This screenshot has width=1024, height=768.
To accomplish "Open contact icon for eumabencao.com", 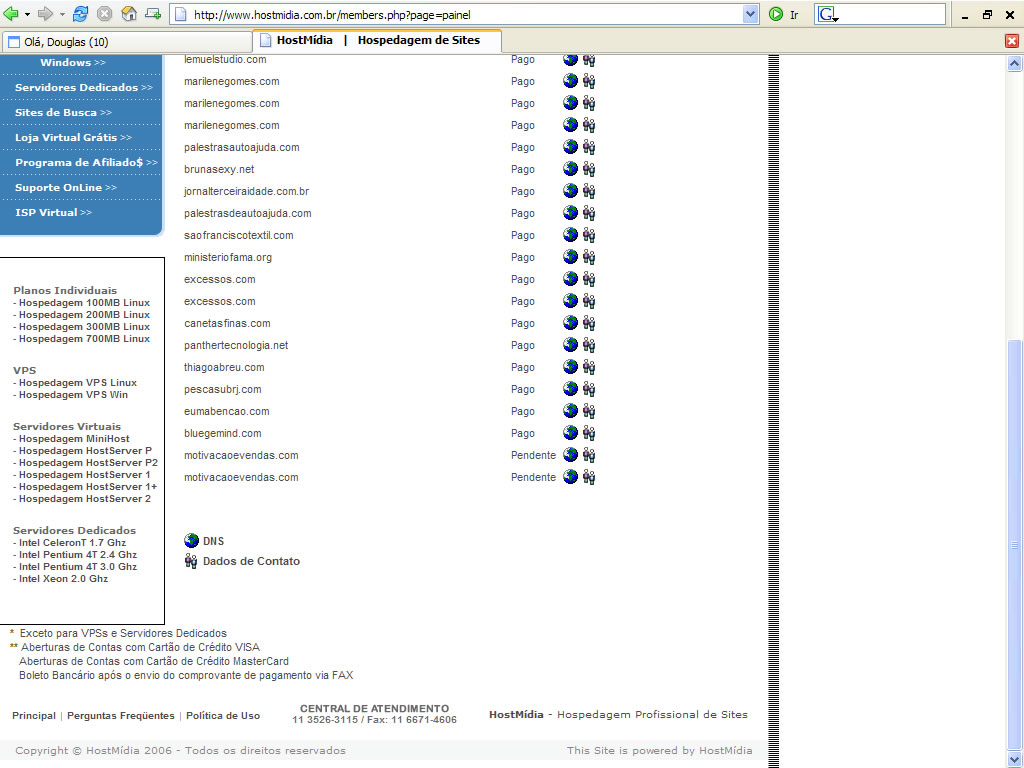I will point(589,411).
